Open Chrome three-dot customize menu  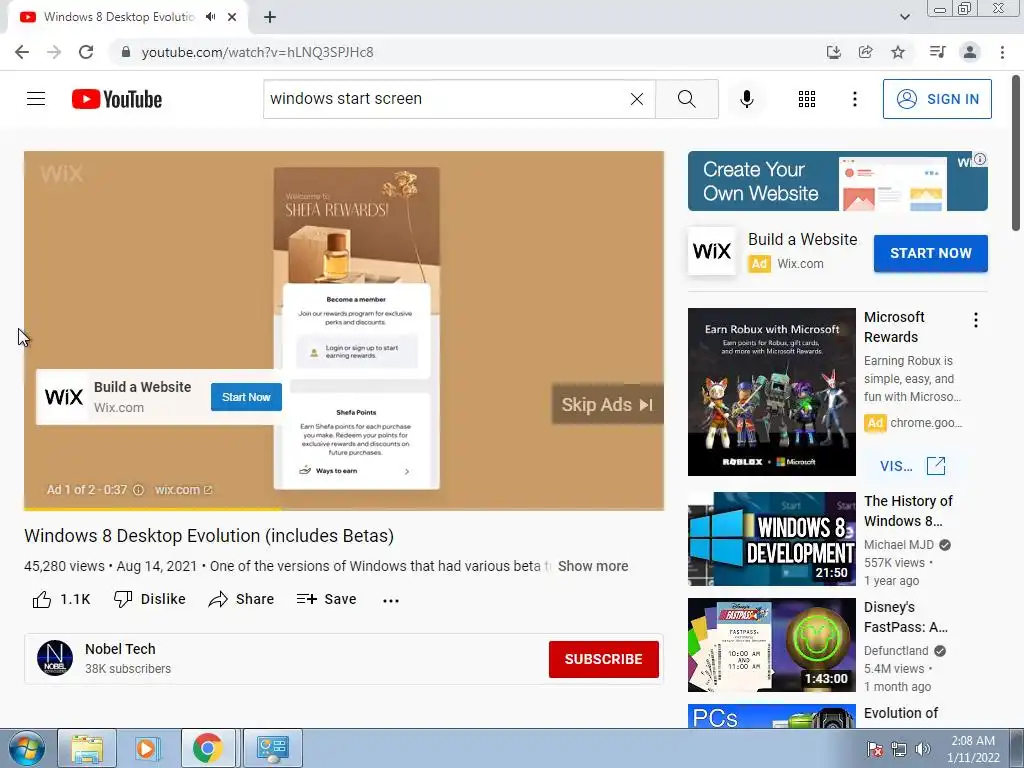1002,52
